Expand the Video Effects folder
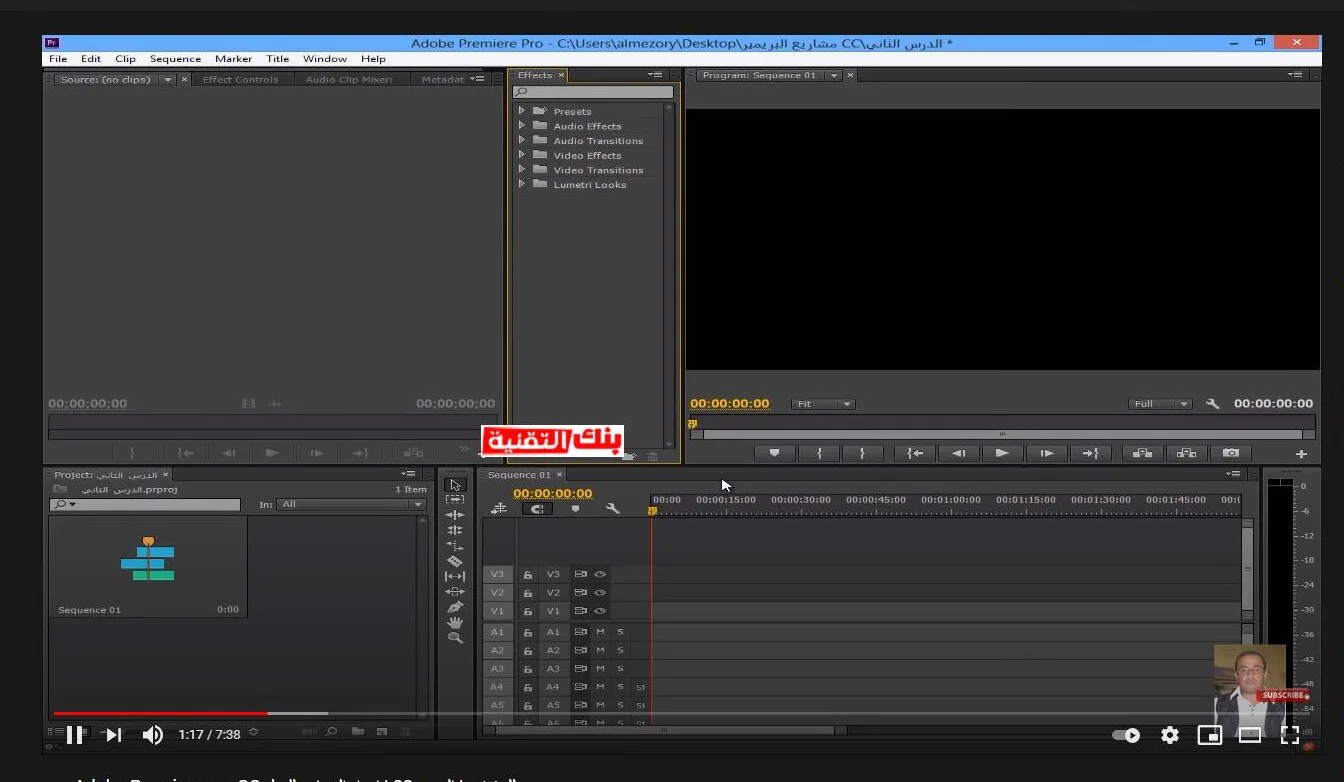1344x782 pixels. coord(521,155)
